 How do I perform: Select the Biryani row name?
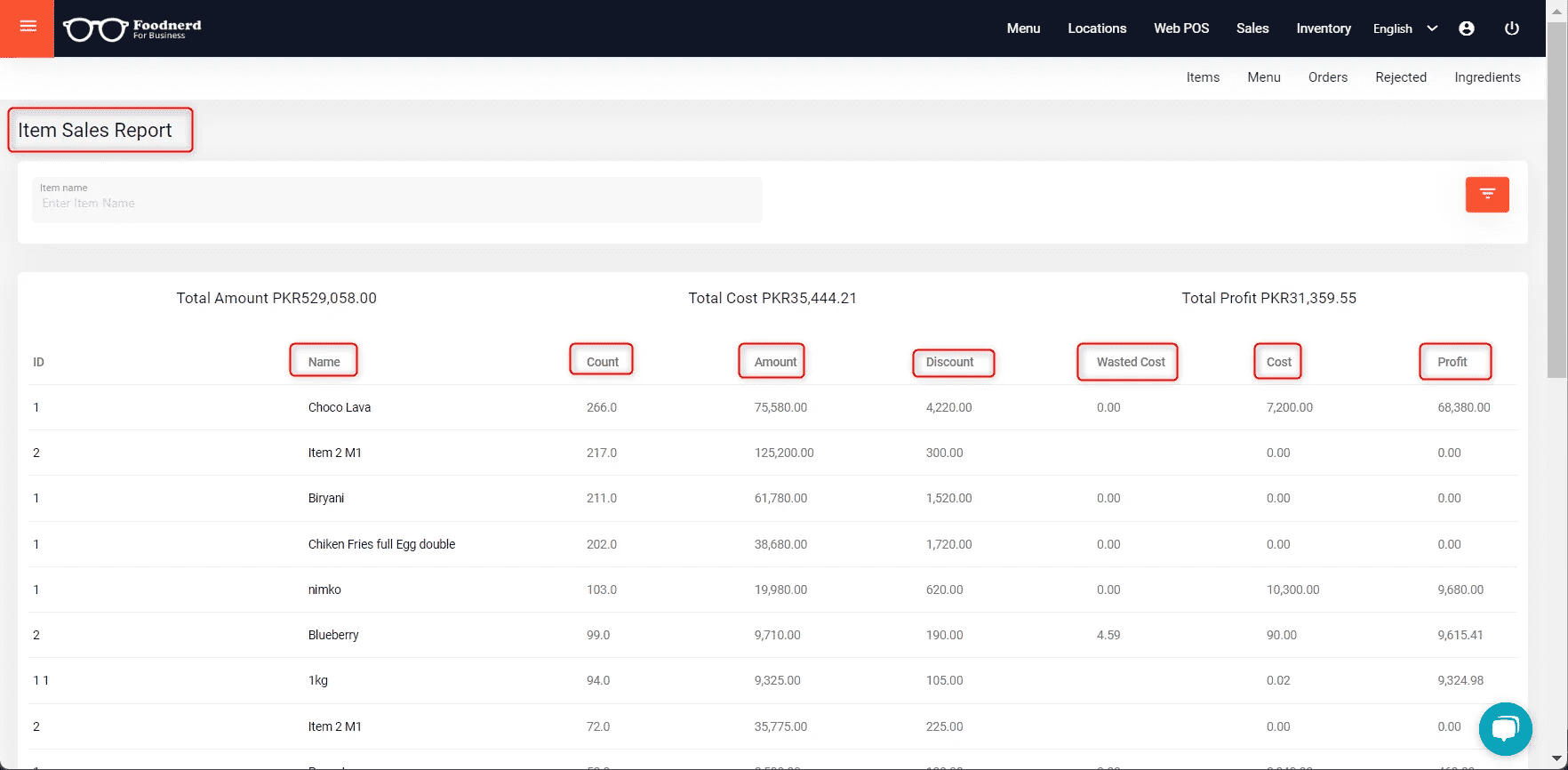(x=326, y=498)
